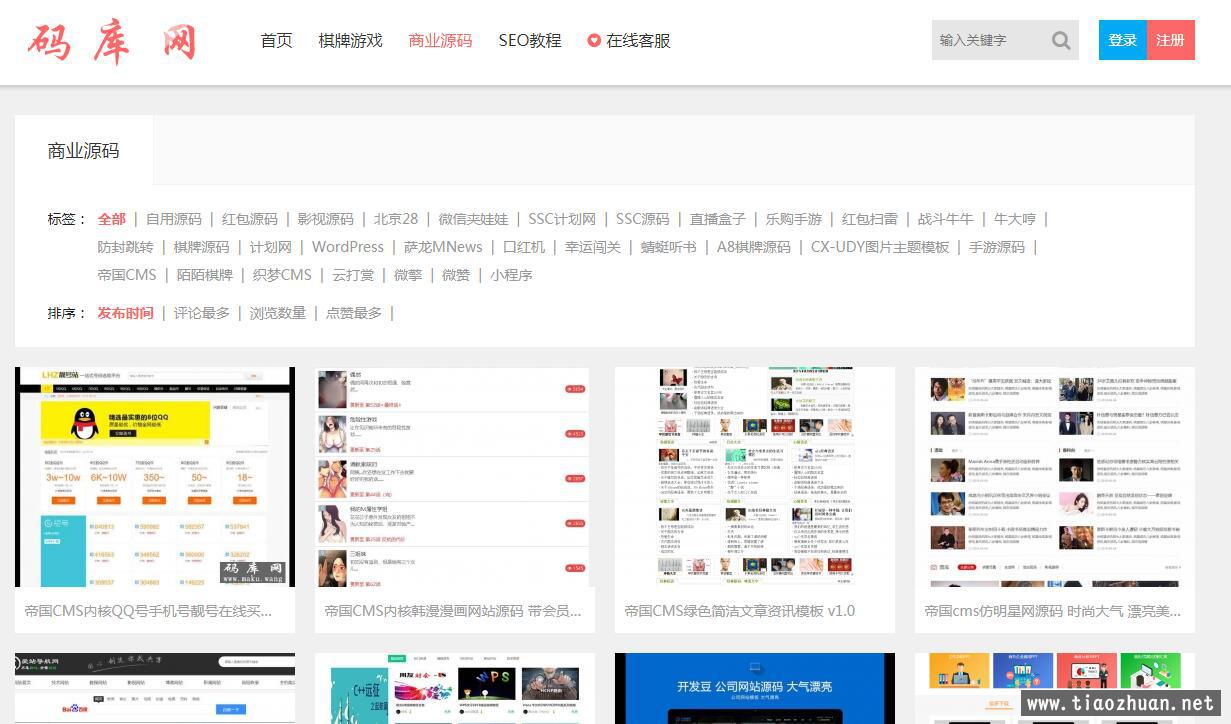Viewport: 1231px width, 724px height.
Task: Filter by tag 微擎
Action: tap(408, 275)
